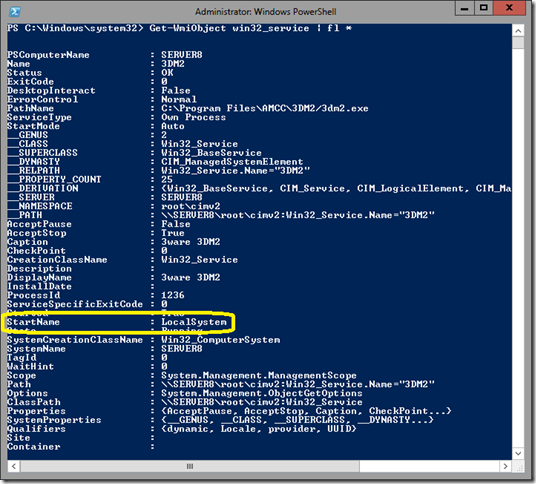This screenshot has width=536, height=484.
Task: Click the horizontal scrollbar thumb
Action: (x=190, y=466)
